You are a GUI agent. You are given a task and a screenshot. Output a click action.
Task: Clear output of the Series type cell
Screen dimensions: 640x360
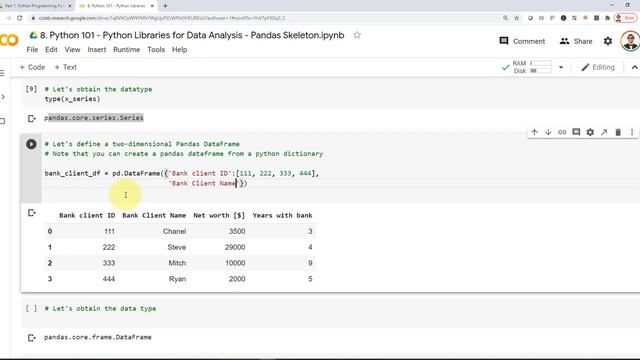click(x=31, y=118)
